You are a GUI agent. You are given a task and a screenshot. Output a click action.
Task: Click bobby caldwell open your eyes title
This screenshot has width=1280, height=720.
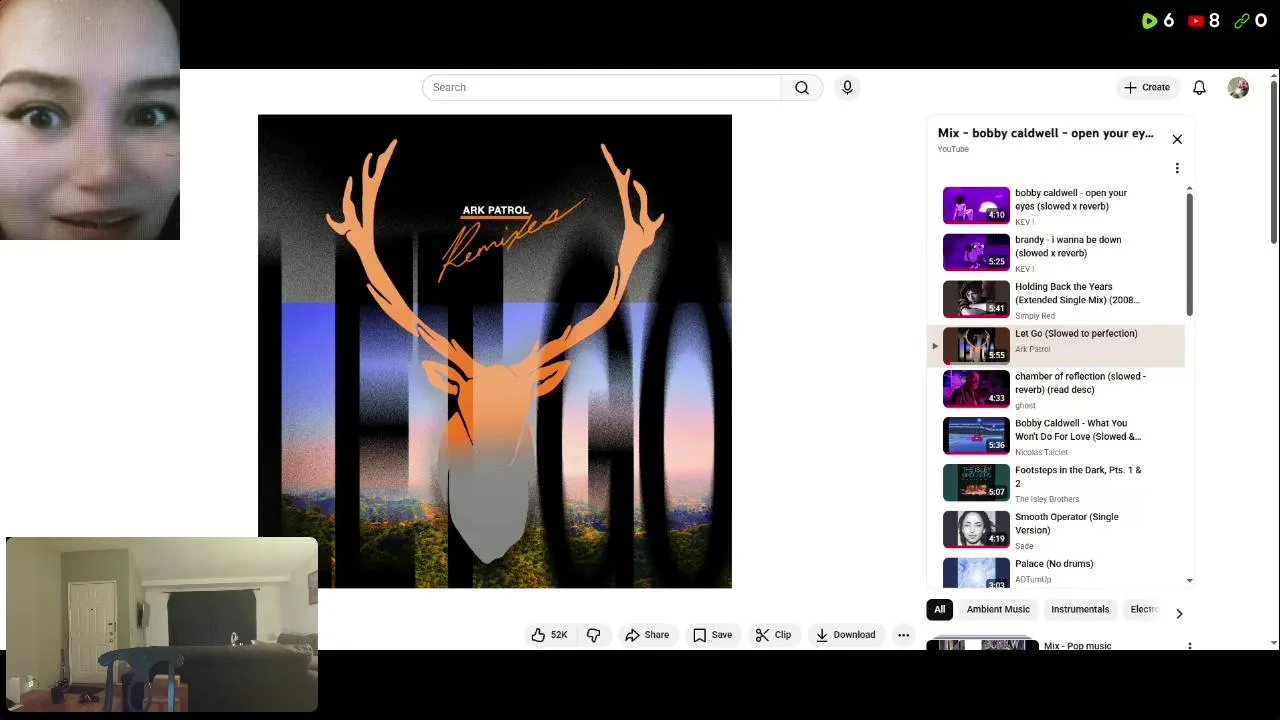coord(1071,200)
